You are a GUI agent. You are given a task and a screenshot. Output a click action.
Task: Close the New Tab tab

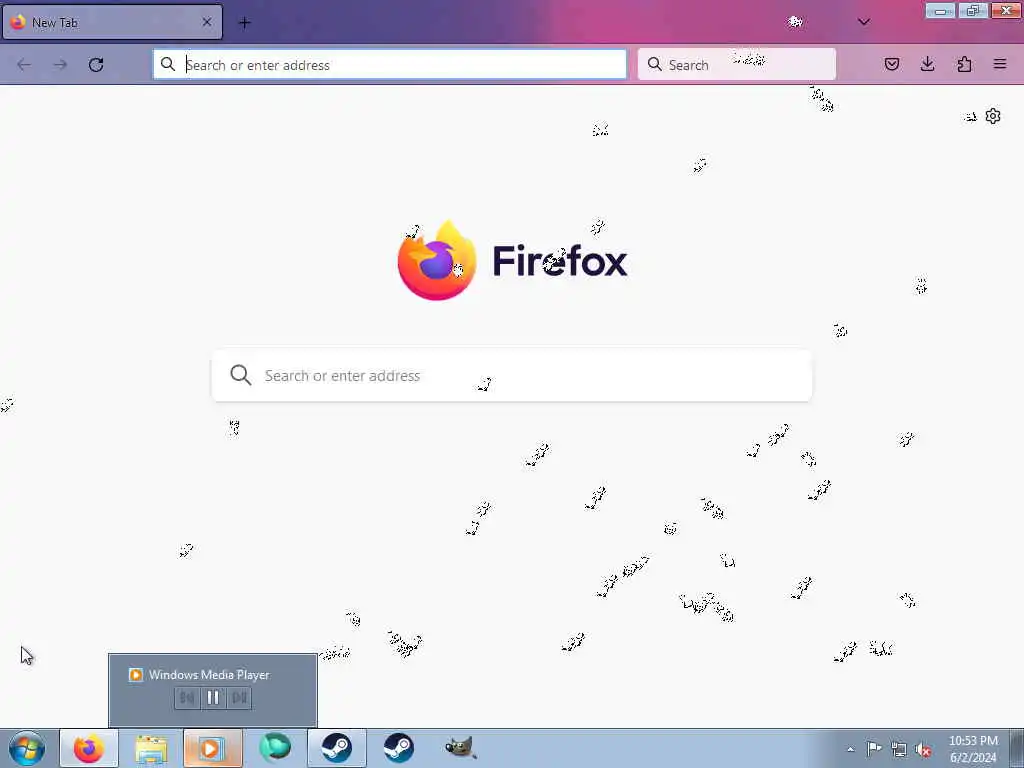tap(207, 22)
